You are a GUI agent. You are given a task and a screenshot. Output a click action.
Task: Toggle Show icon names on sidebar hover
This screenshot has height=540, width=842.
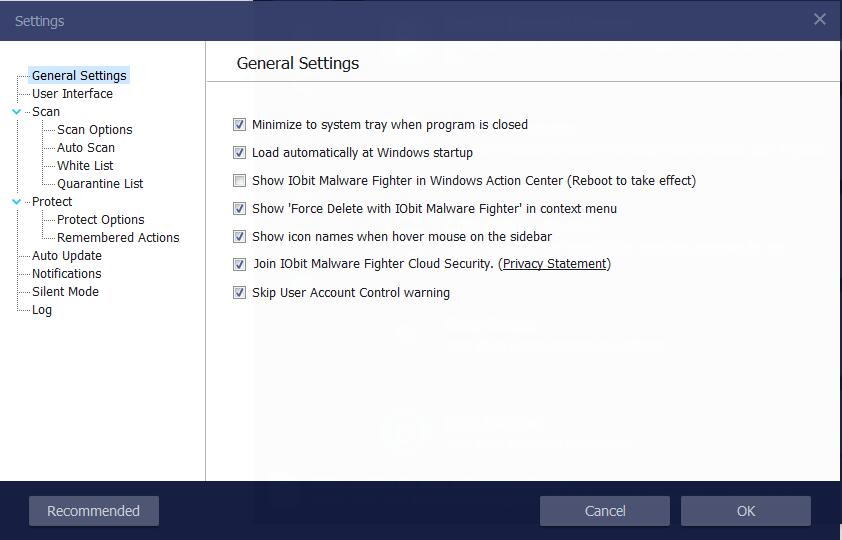pyautogui.click(x=239, y=236)
